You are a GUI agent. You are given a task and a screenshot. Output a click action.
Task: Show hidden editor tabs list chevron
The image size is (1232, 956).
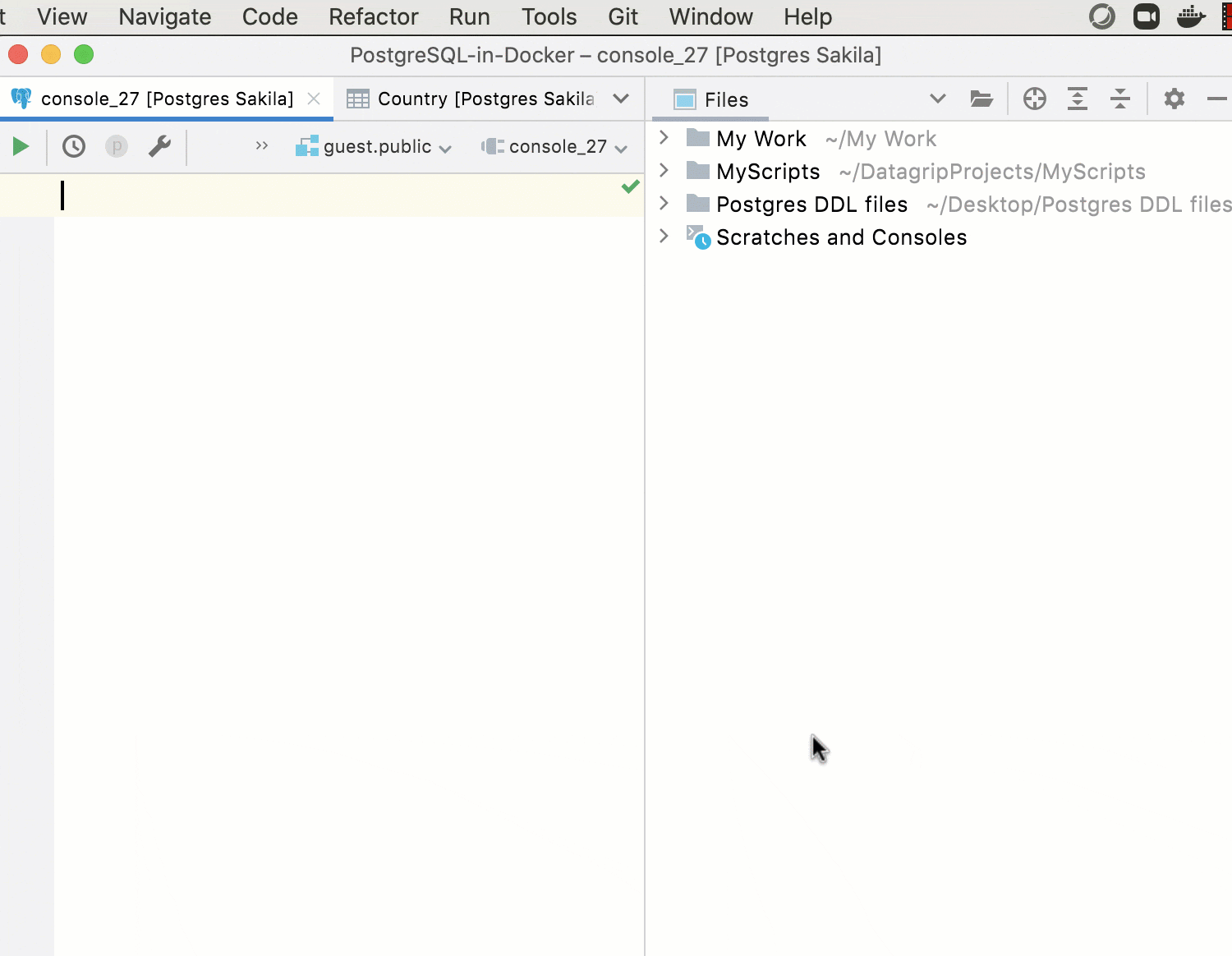[621, 99]
